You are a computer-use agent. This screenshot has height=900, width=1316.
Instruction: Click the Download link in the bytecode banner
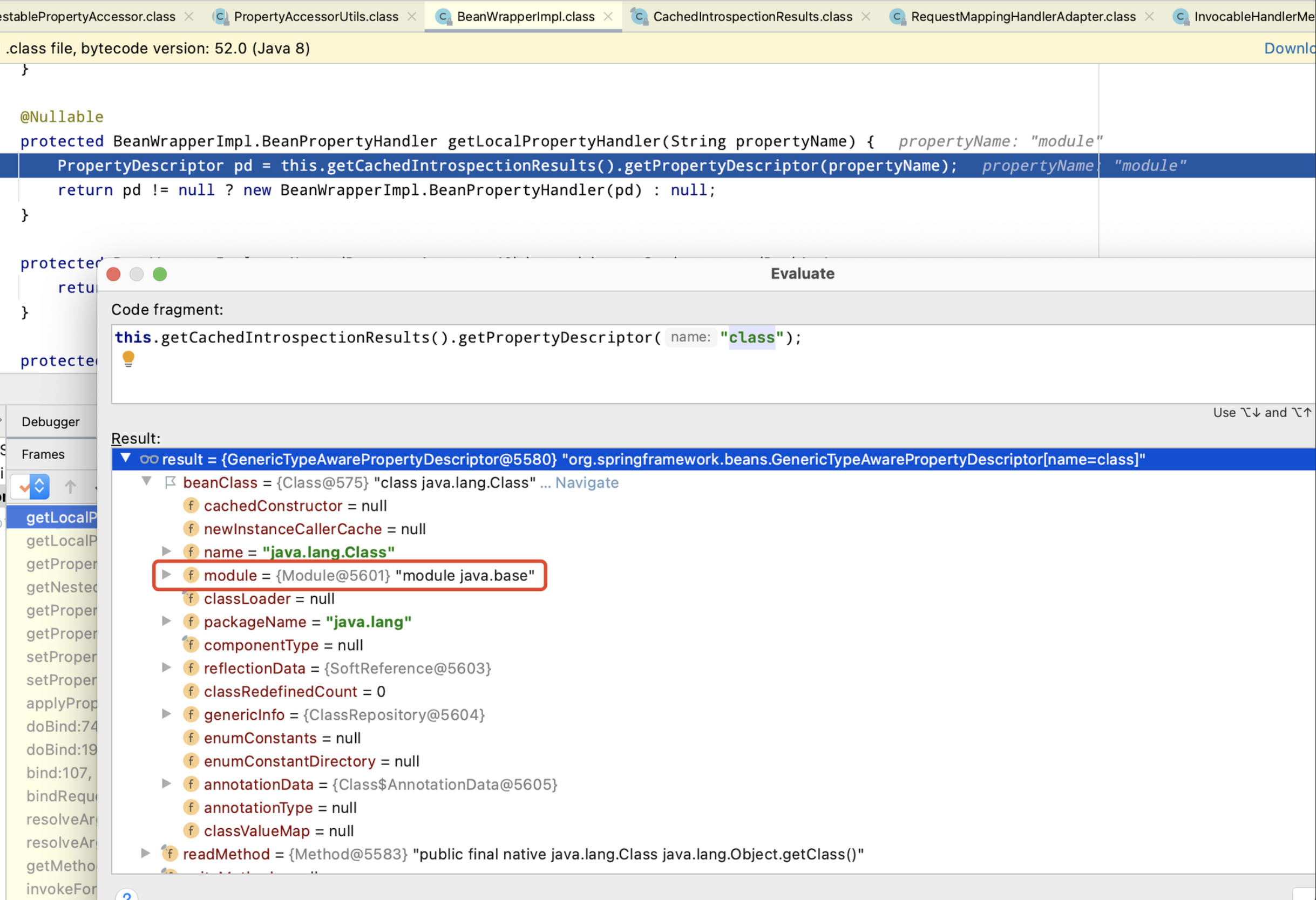point(1290,48)
